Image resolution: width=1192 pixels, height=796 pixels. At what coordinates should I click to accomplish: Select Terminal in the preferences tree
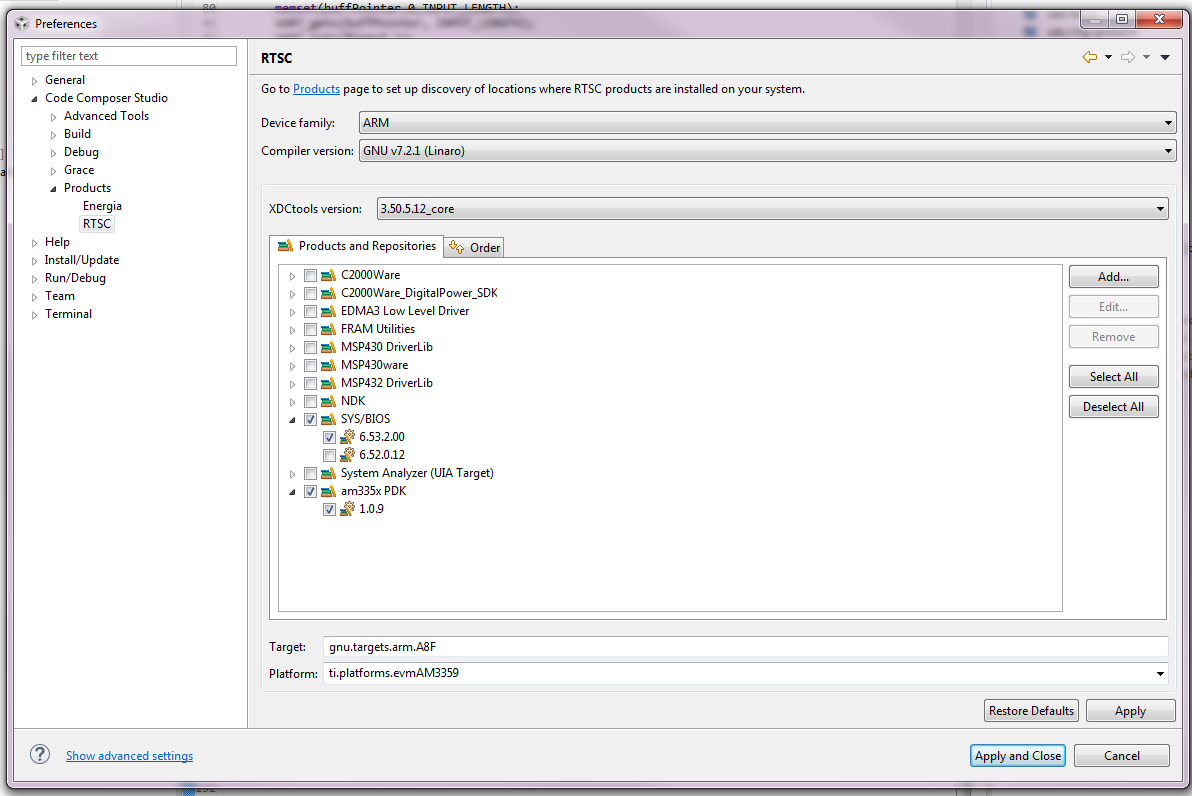(x=68, y=314)
